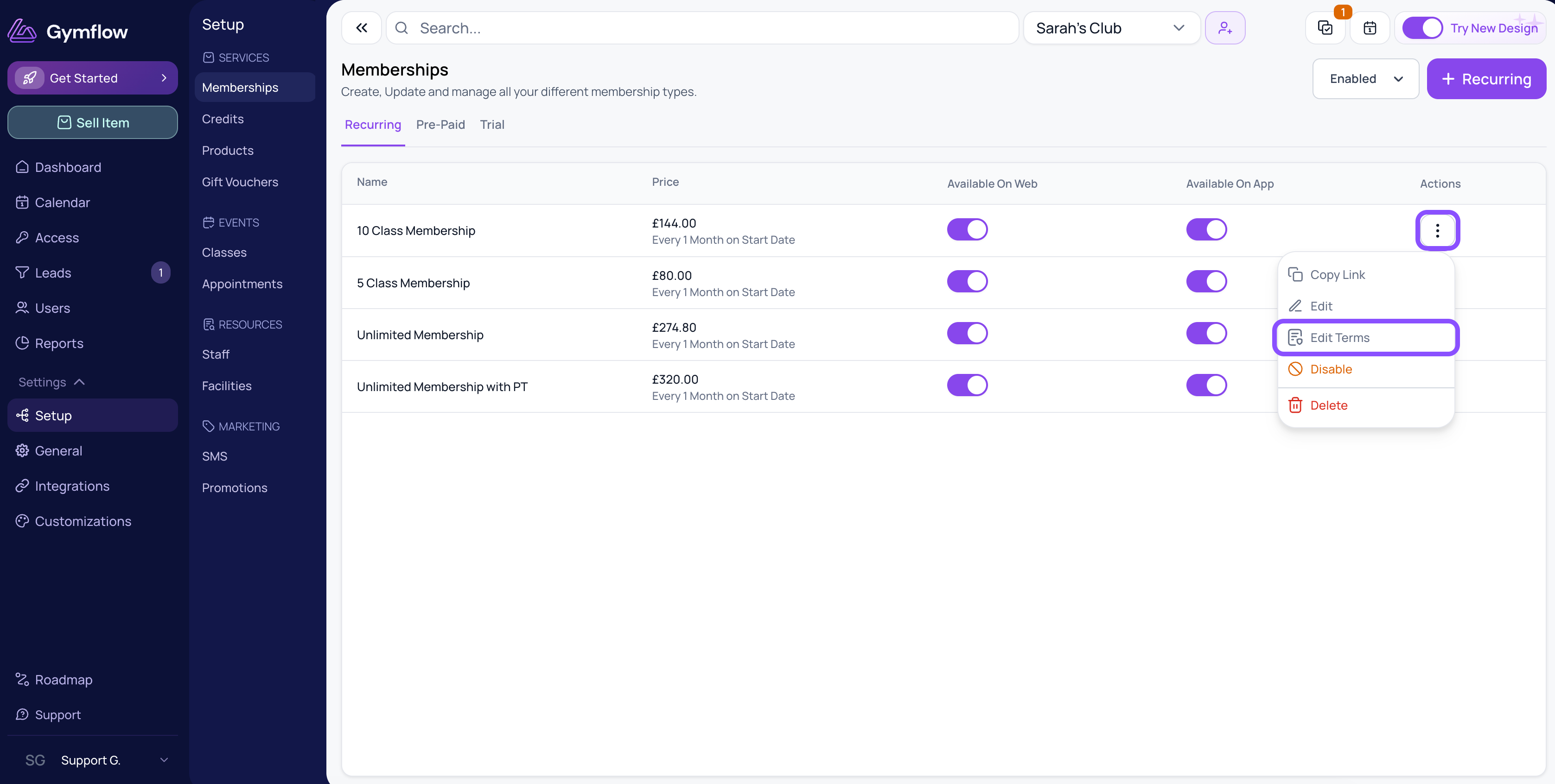
Task: Choose Edit Terms in the actions menu
Action: (x=1365, y=338)
